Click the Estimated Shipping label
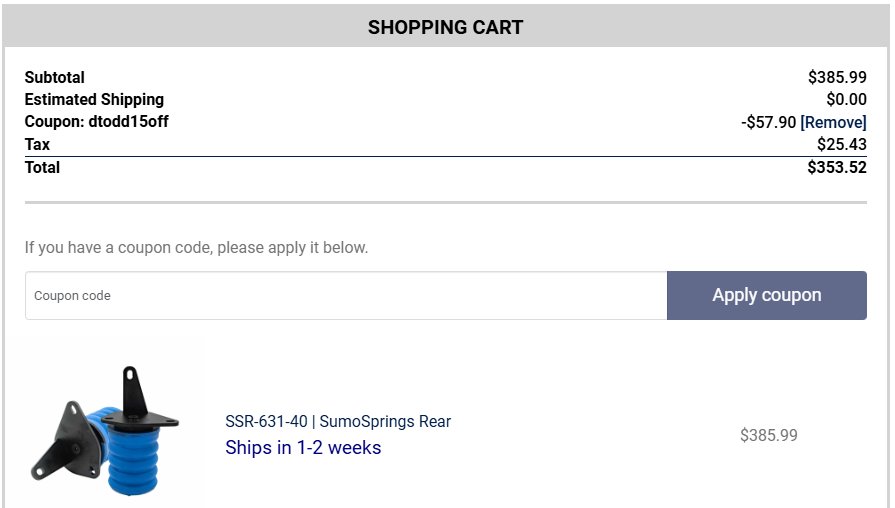Screen dimensions: 895x508 pyautogui.click(x=94, y=99)
